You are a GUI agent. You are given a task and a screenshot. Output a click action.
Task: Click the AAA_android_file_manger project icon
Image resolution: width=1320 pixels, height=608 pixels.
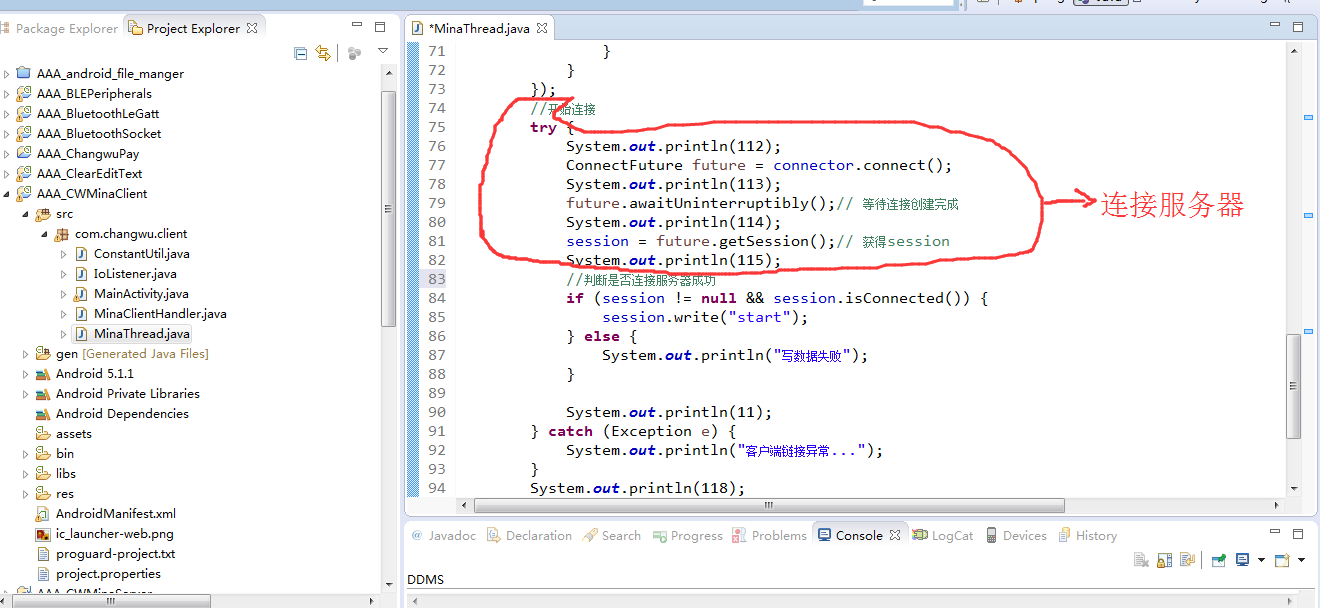(24, 74)
